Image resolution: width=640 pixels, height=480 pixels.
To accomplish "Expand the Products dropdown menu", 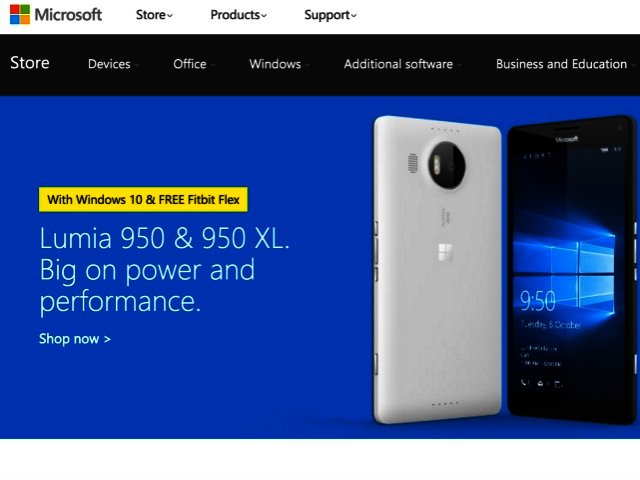I will click(238, 15).
